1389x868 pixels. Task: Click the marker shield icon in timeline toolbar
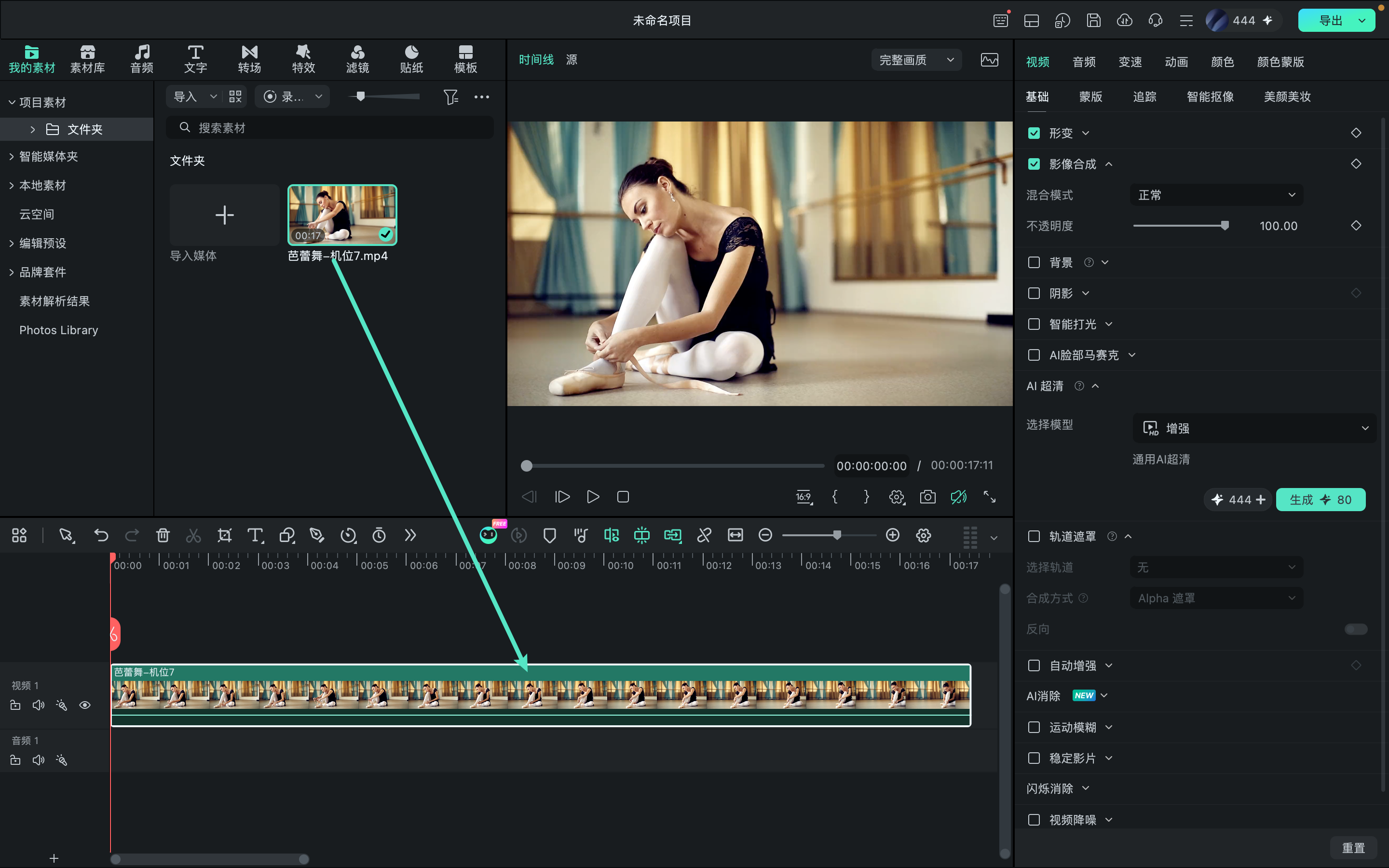[x=549, y=535]
